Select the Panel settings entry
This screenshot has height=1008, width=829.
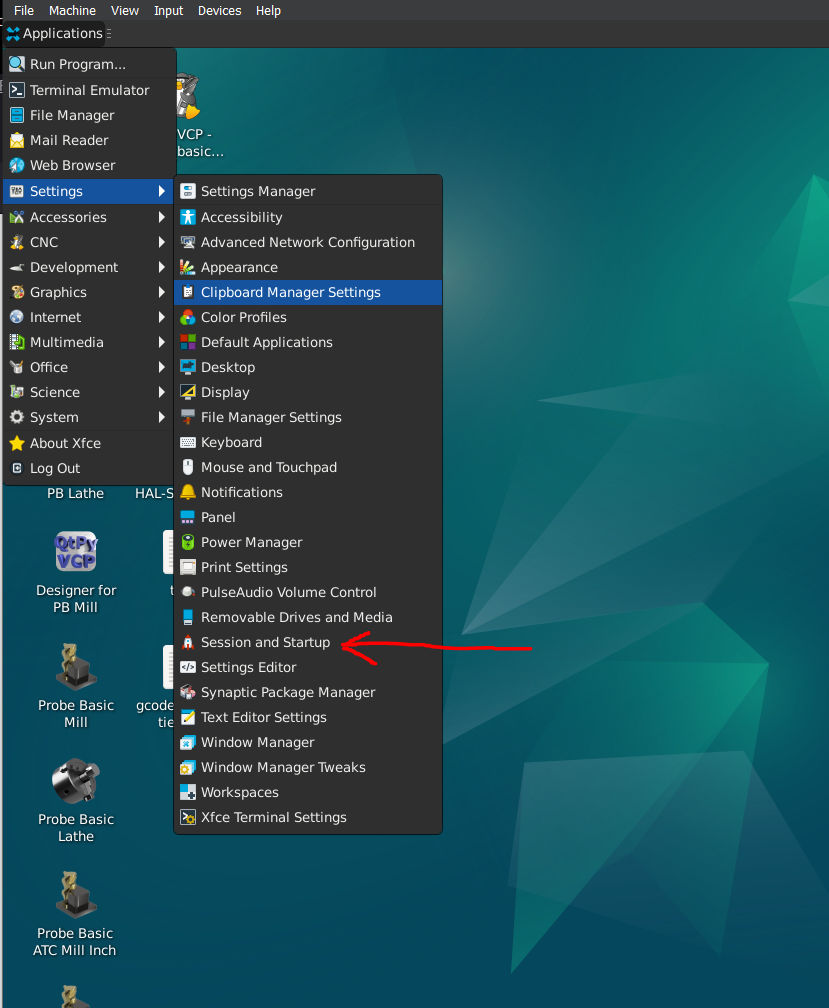pyautogui.click(x=308, y=518)
